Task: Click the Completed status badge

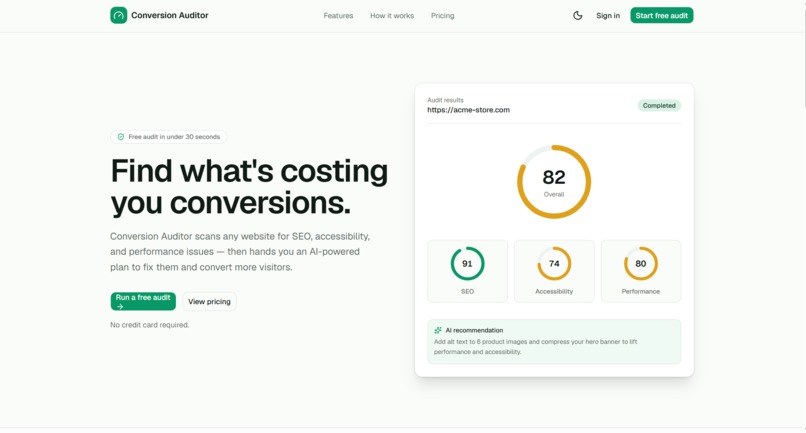Action: click(659, 105)
